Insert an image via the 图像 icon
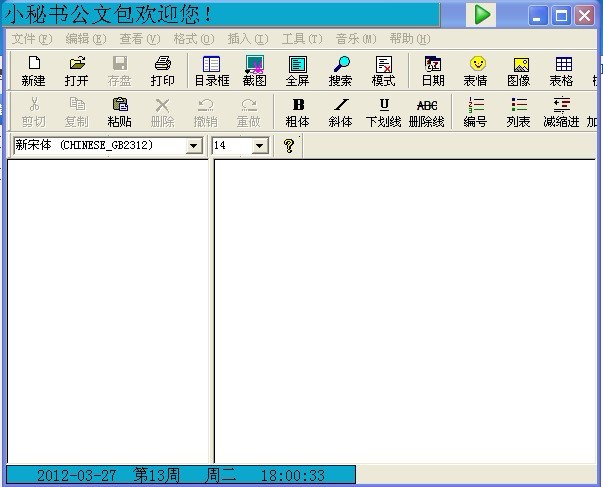 tap(519, 71)
